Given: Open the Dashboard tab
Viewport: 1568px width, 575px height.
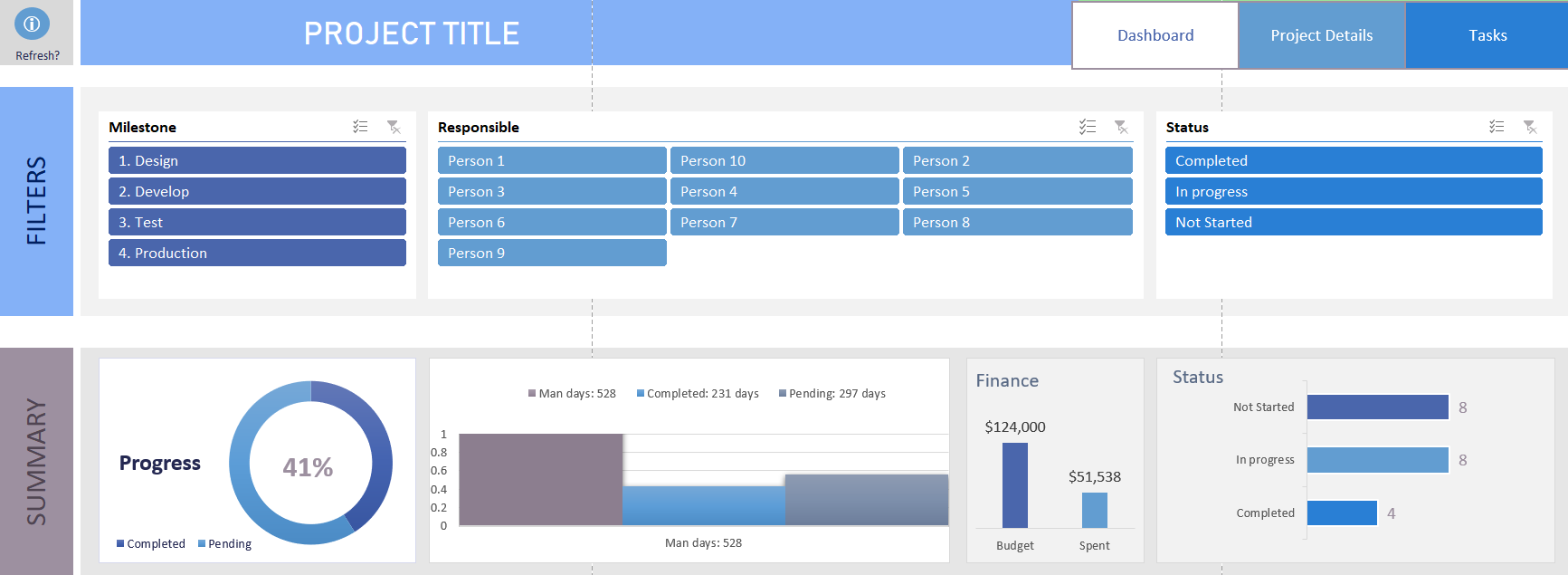Looking at the screenshot, I should tap(1155, 35).
